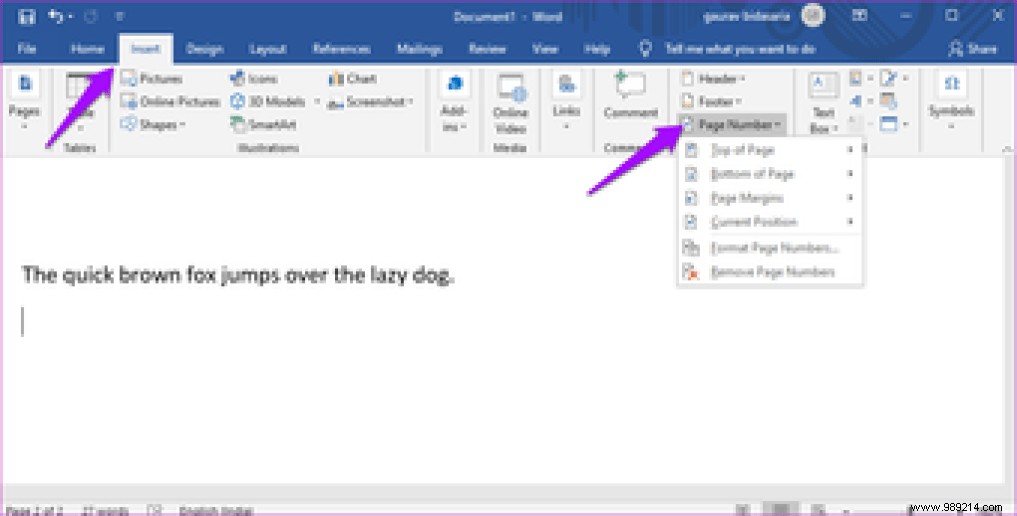Open the Header dropdown
This screenshot has height=516, width=1017.
713,78
